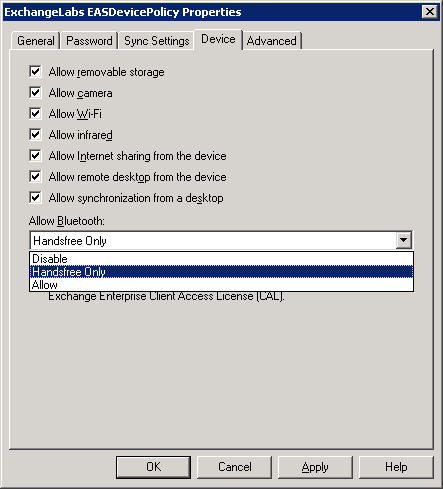Open the Password tab

pos(89,41)
